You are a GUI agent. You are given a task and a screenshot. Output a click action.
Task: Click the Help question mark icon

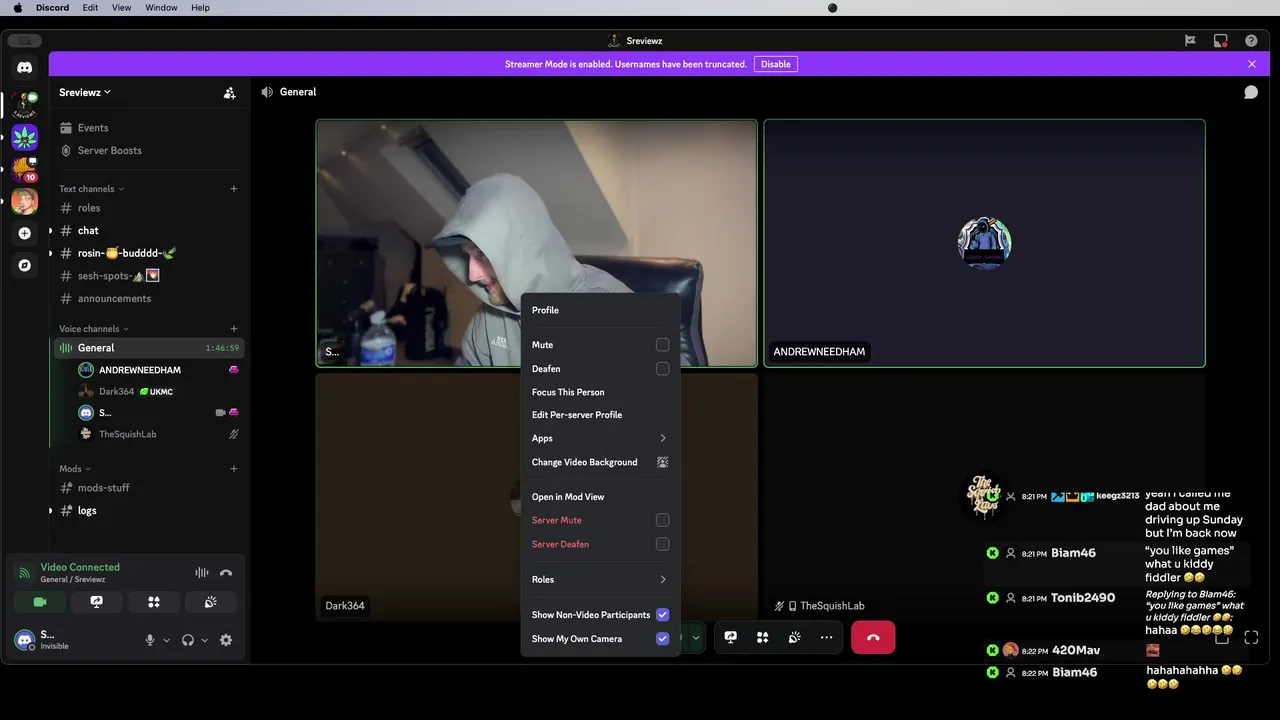1251,41
